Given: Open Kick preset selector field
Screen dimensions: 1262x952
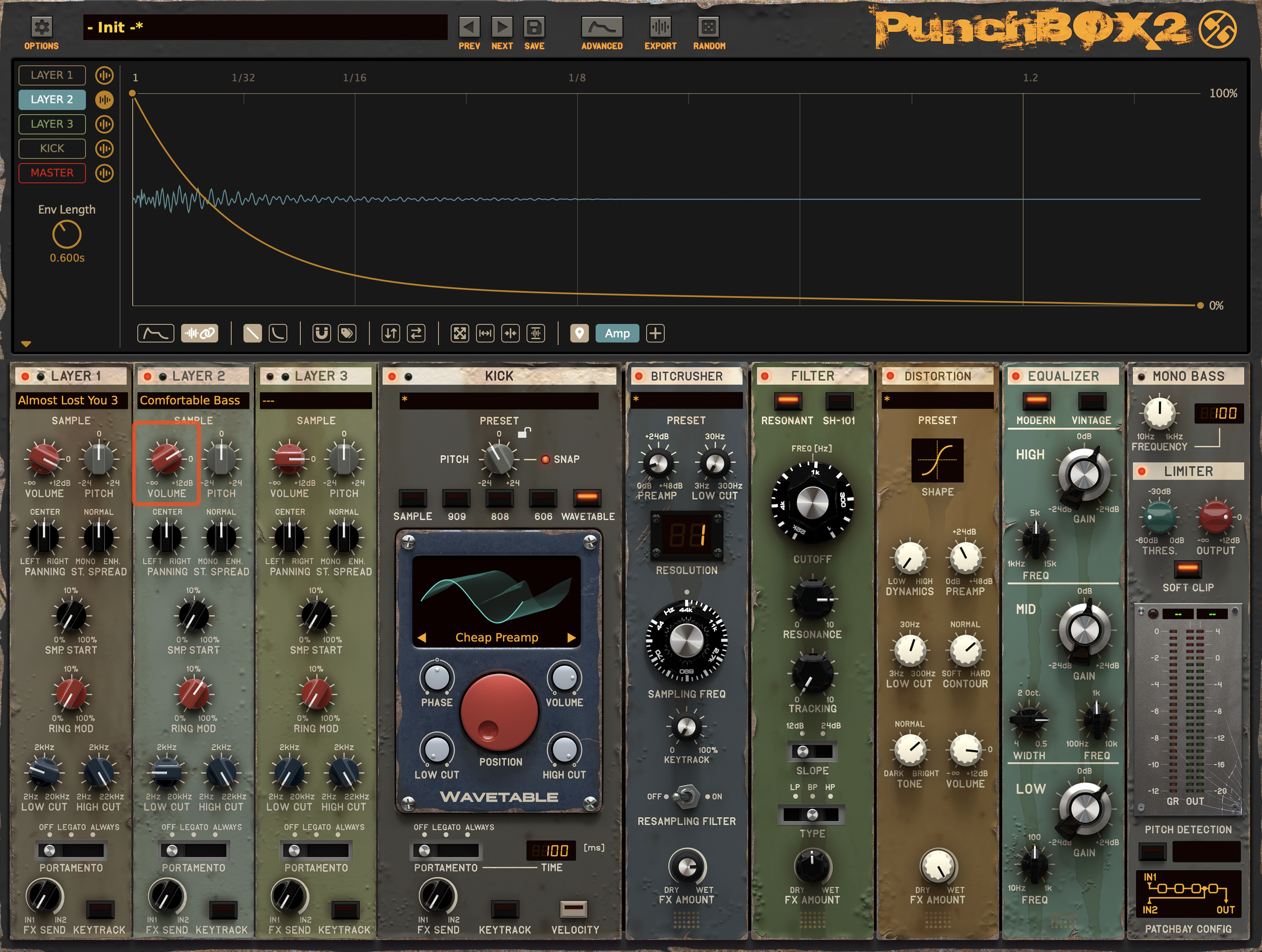Looking at the screenshot, I should (x=499, y=400).
